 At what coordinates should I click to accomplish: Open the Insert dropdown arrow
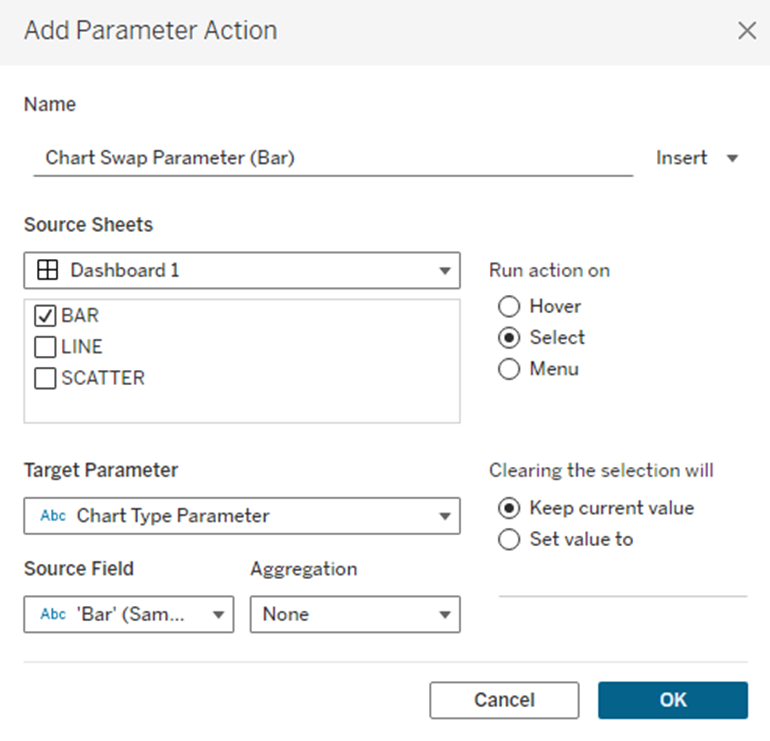[732, 158]
